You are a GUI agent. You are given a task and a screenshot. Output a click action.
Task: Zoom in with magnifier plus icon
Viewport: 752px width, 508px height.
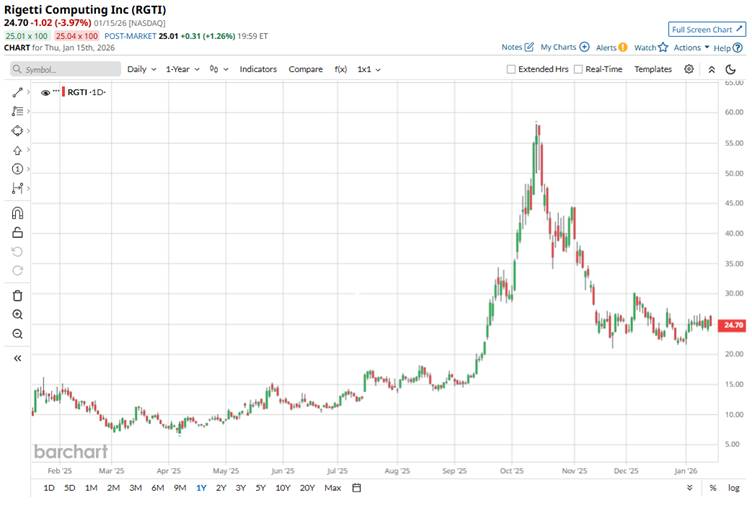(18, 315)
